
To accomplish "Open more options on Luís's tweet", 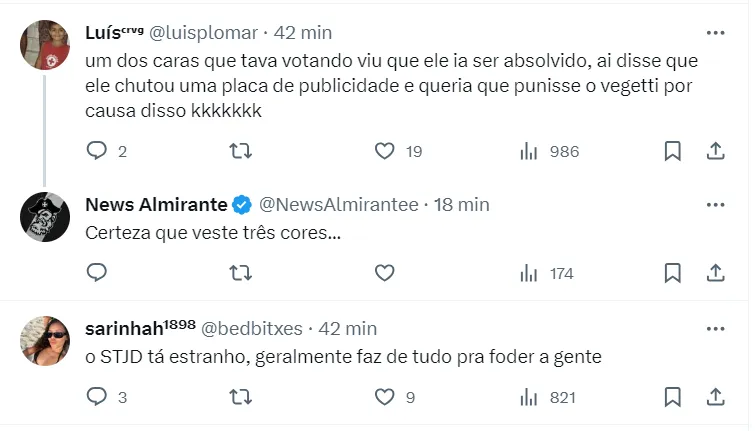I will coord(715,33).
